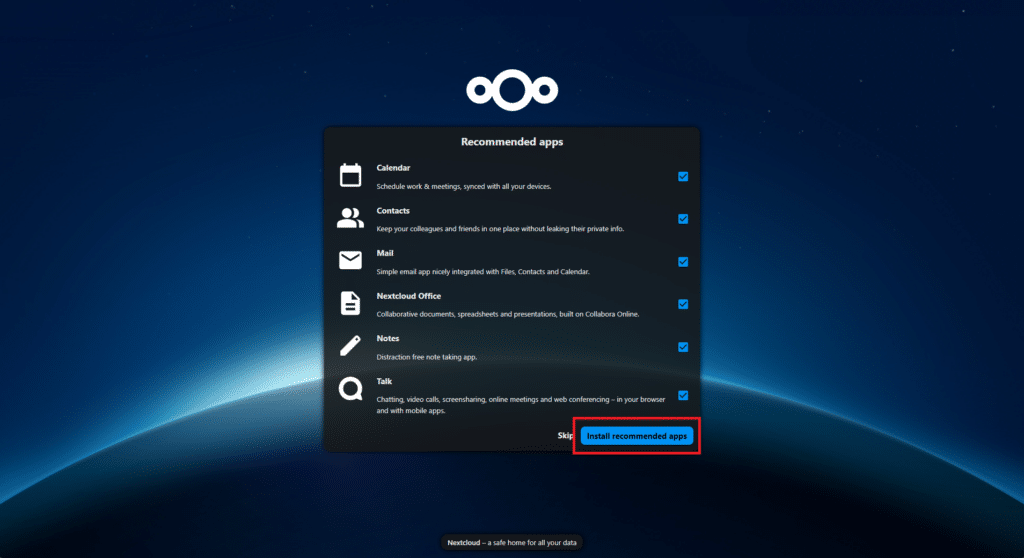Click the Recommended apps heading
The image size is (1024, 558).
click(511, 142)
